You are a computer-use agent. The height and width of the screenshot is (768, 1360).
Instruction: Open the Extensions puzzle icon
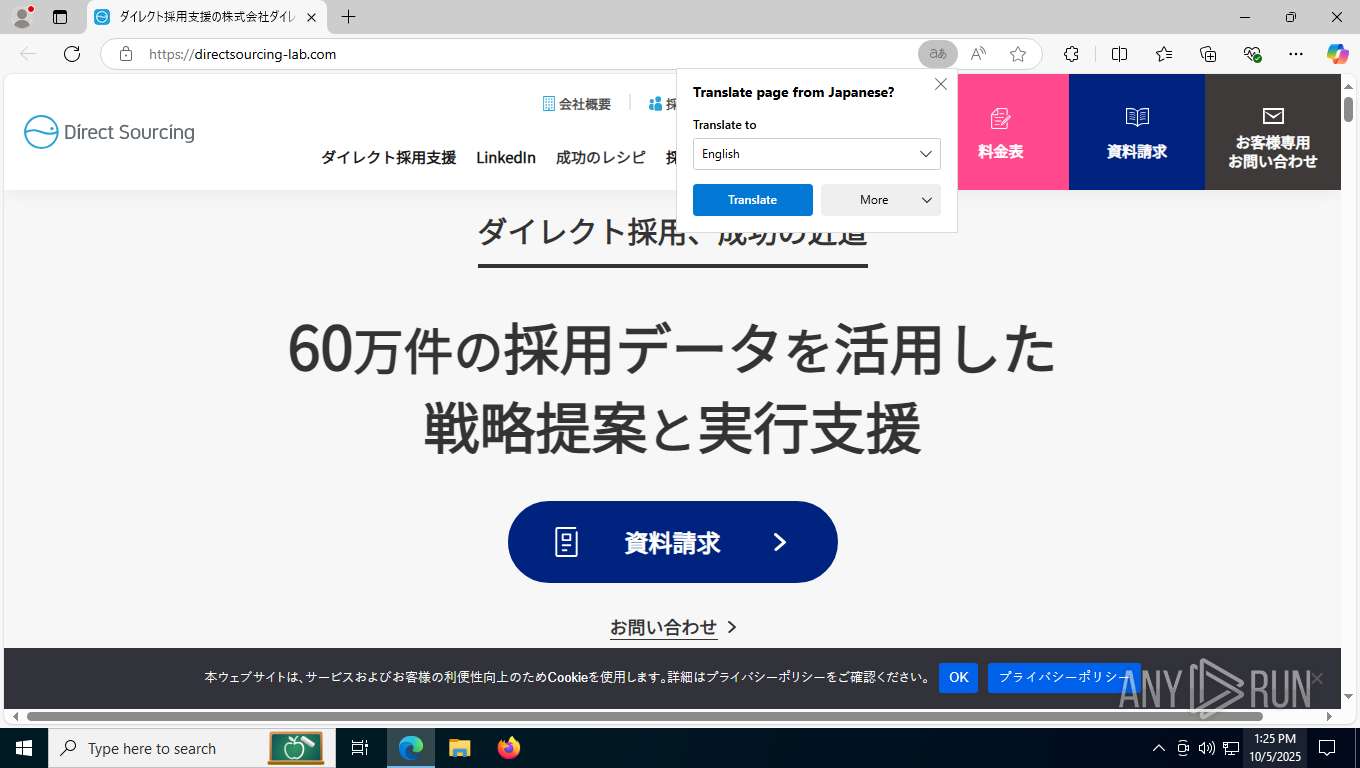(1071, 54)
